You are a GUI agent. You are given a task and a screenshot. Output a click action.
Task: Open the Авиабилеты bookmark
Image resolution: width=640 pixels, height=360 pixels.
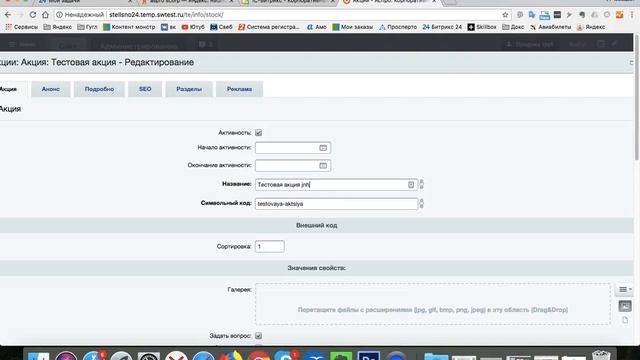pos(551,27)
